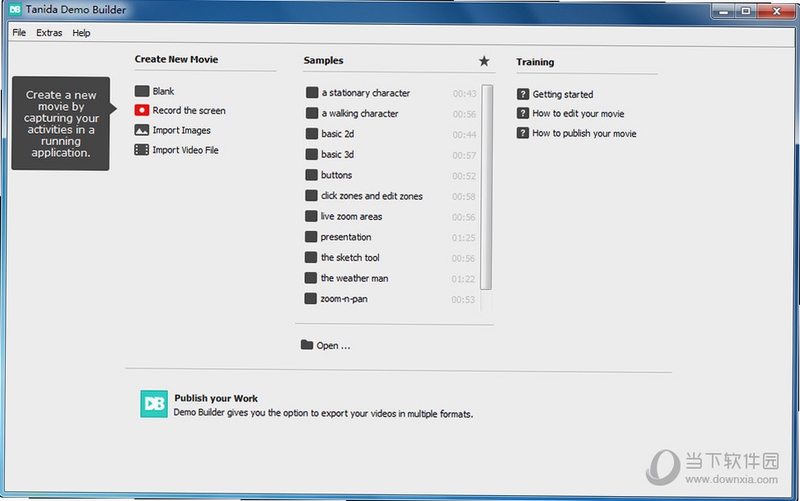
Task: Open sample 'click zones and edit zones'
Action: point(371,196)
